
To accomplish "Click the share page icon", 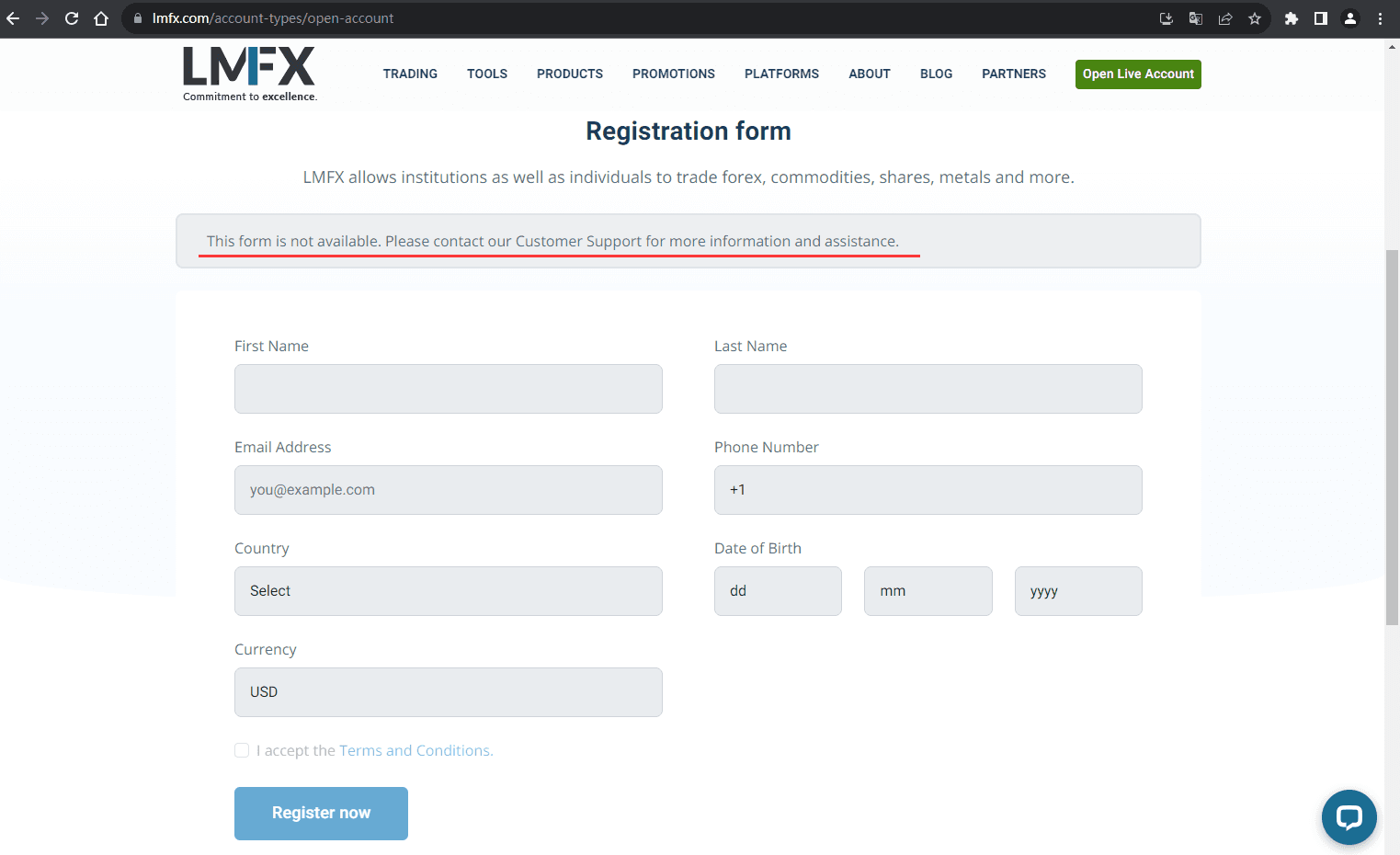I will pos(1225,18).
